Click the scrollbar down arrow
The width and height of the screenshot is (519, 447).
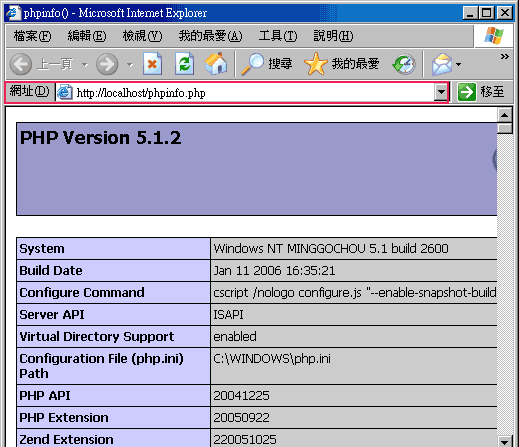tap(505, 441)
